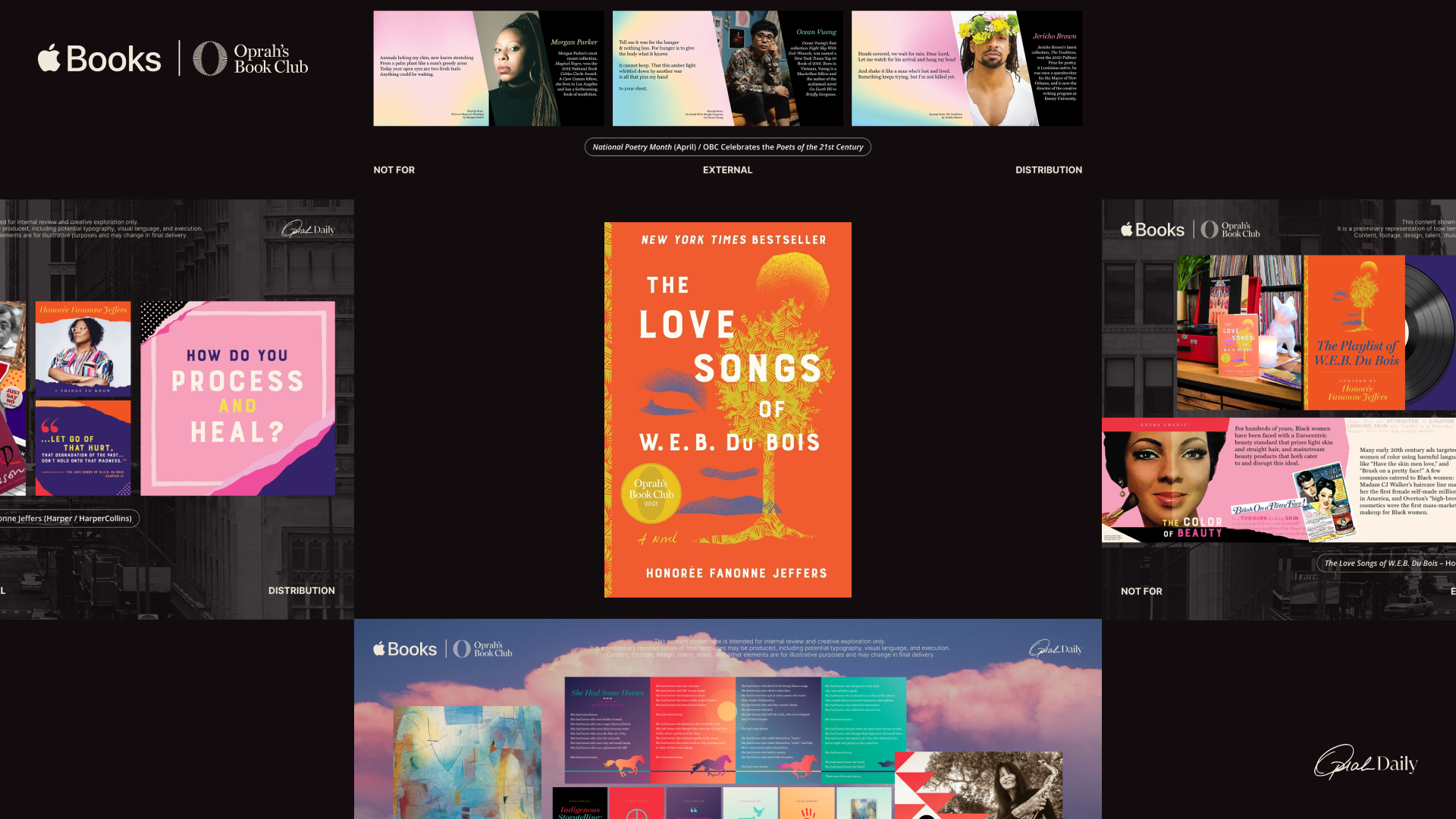Click the internal review disclaimer in the bottom panel
Image resolution: width=1456 pixels, height=819 pixels.
pos(770,648)
